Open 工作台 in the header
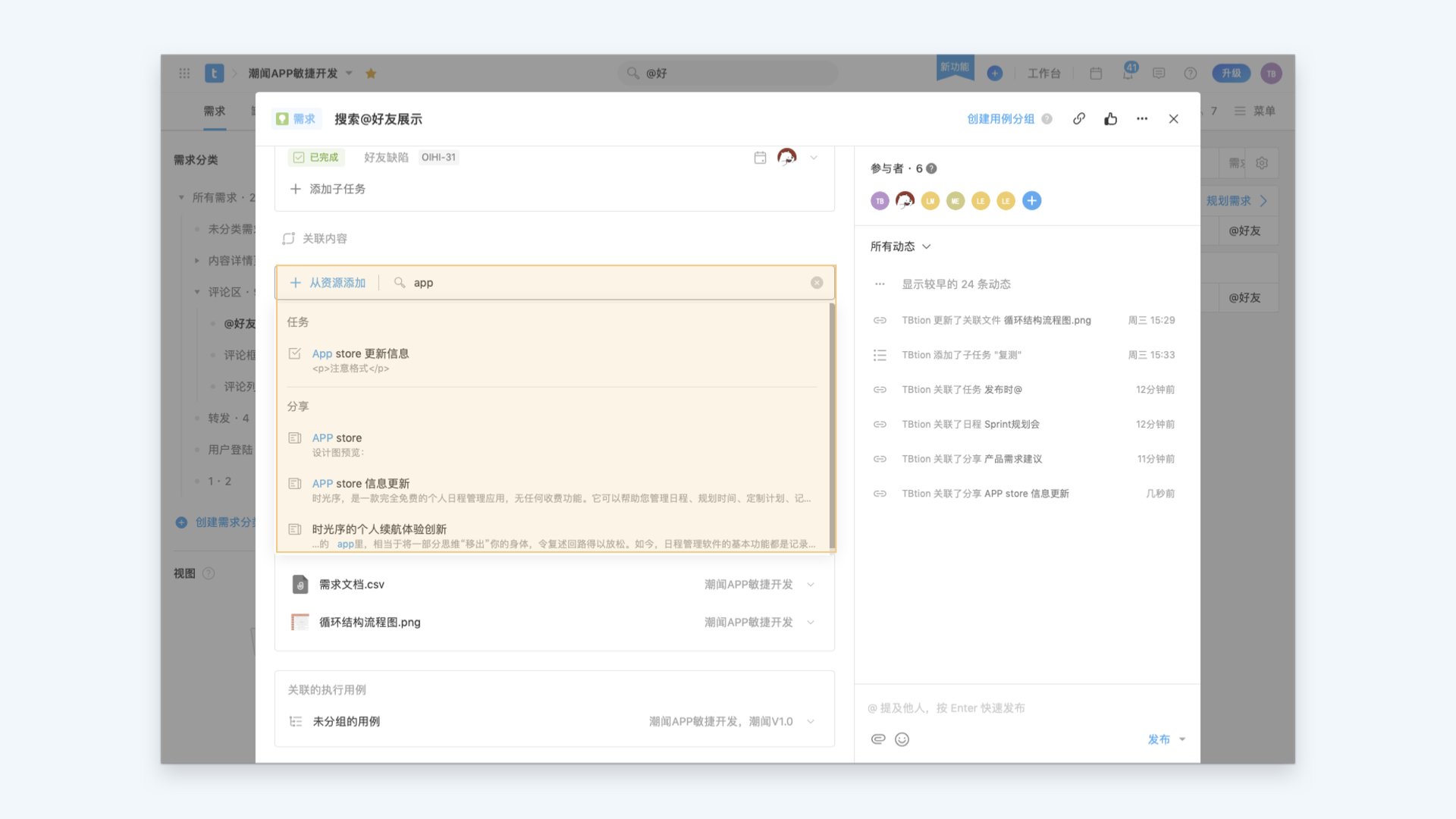The height and width of the screenshot is (819, 1456). (1044, 74)
